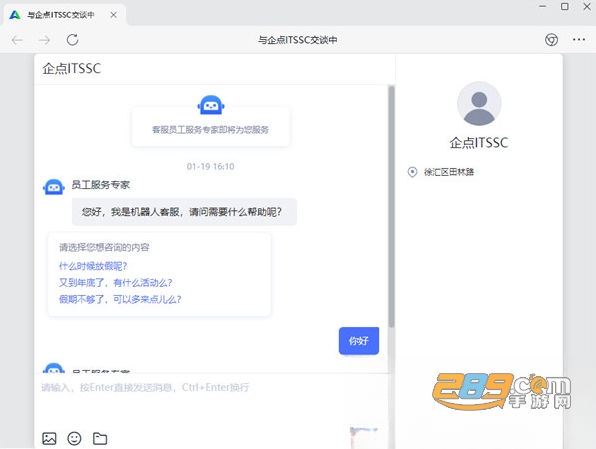Screen dimensions: 596x449
Task: Click the greeting 您好，我是机器人客服 message
Action: 184,212
